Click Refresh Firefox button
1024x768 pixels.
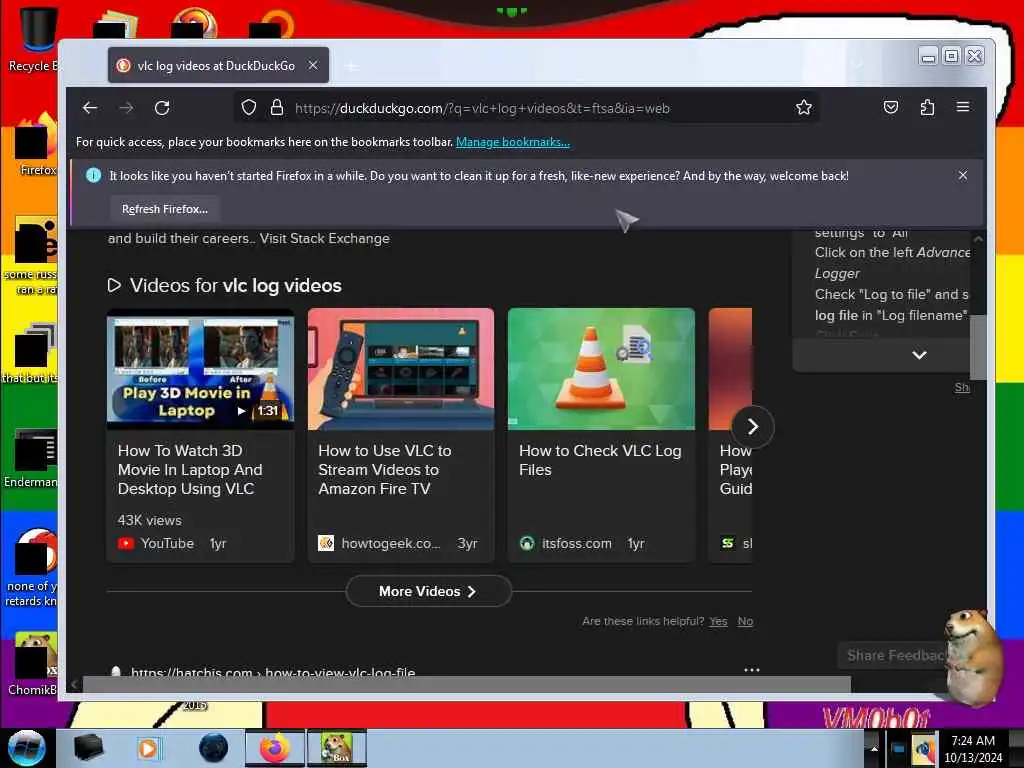[x=165, y=209]
